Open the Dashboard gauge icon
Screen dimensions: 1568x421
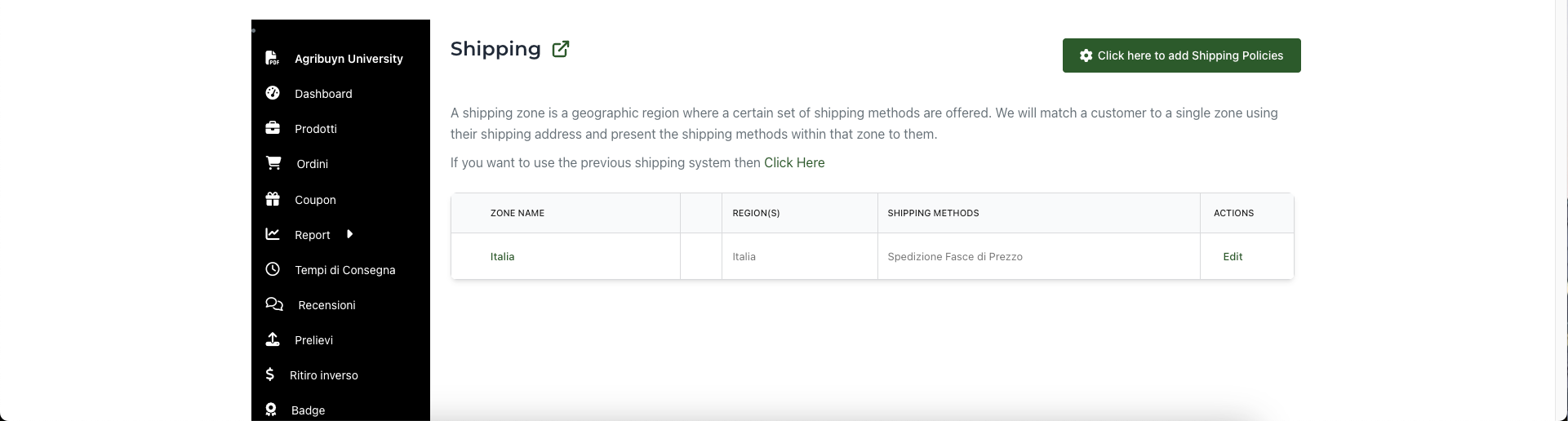pyautogui.click(x=273, y=93)
